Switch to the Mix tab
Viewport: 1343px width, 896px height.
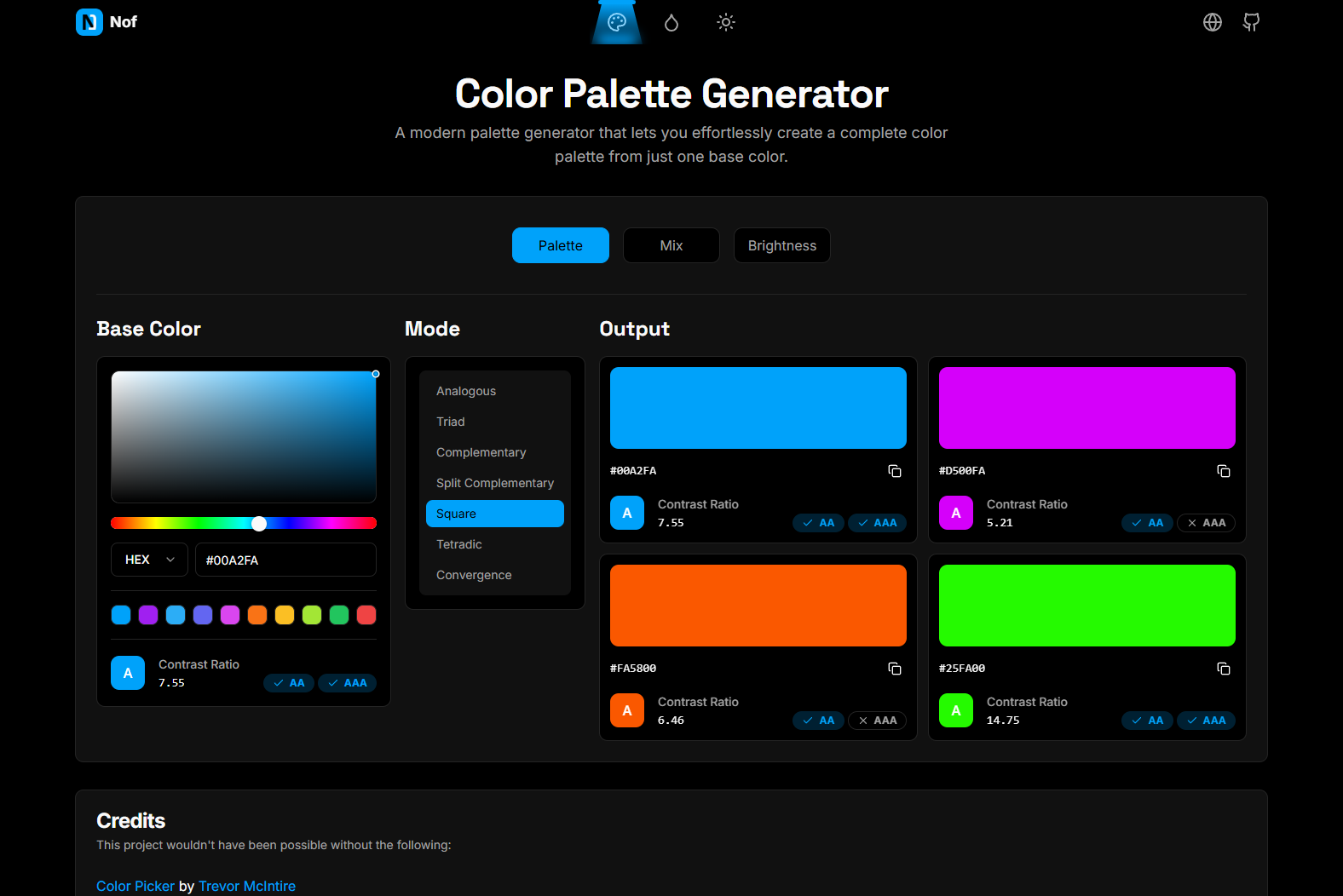pyautogui.click(x=671, y=245)
